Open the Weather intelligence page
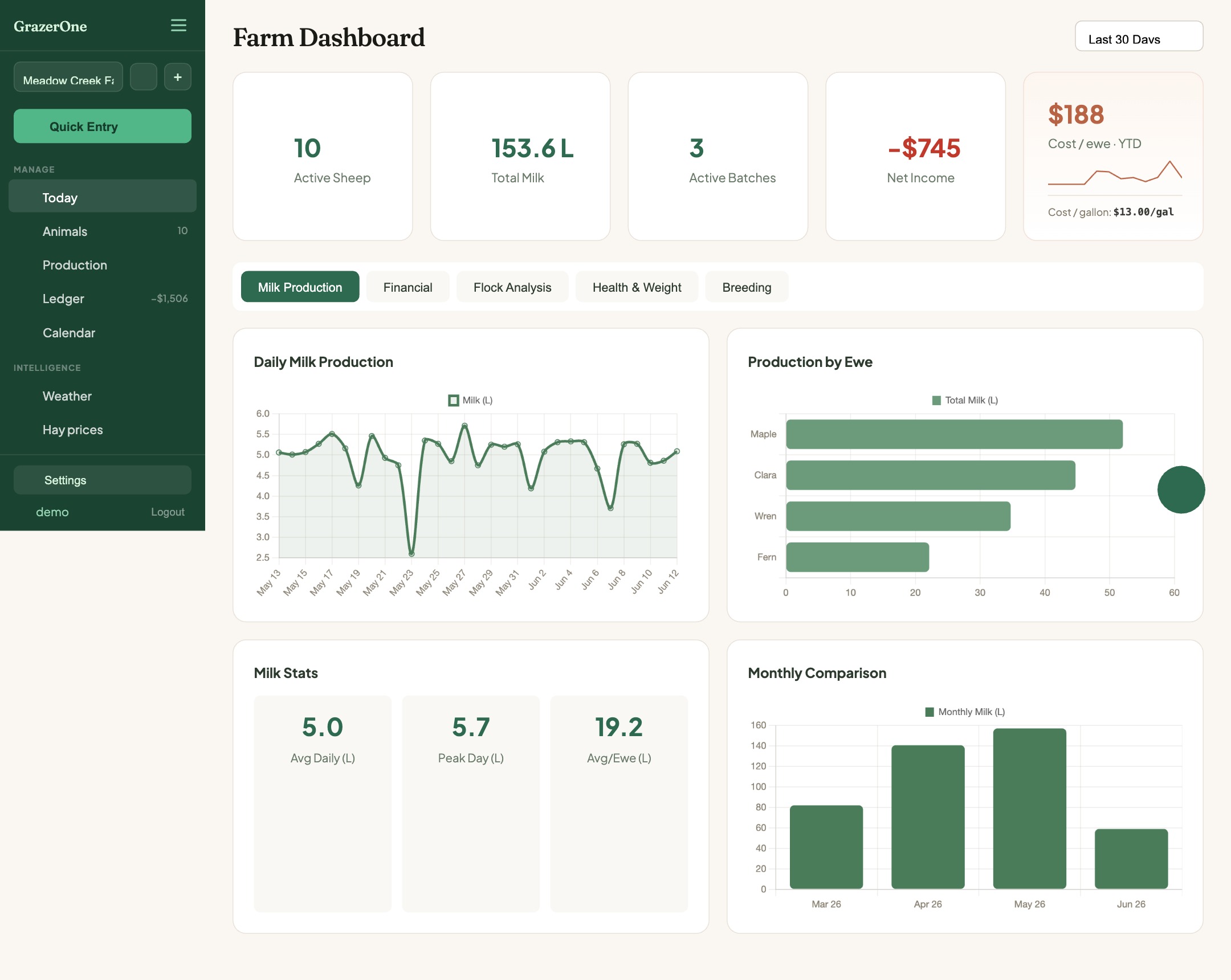 point(102,396)
